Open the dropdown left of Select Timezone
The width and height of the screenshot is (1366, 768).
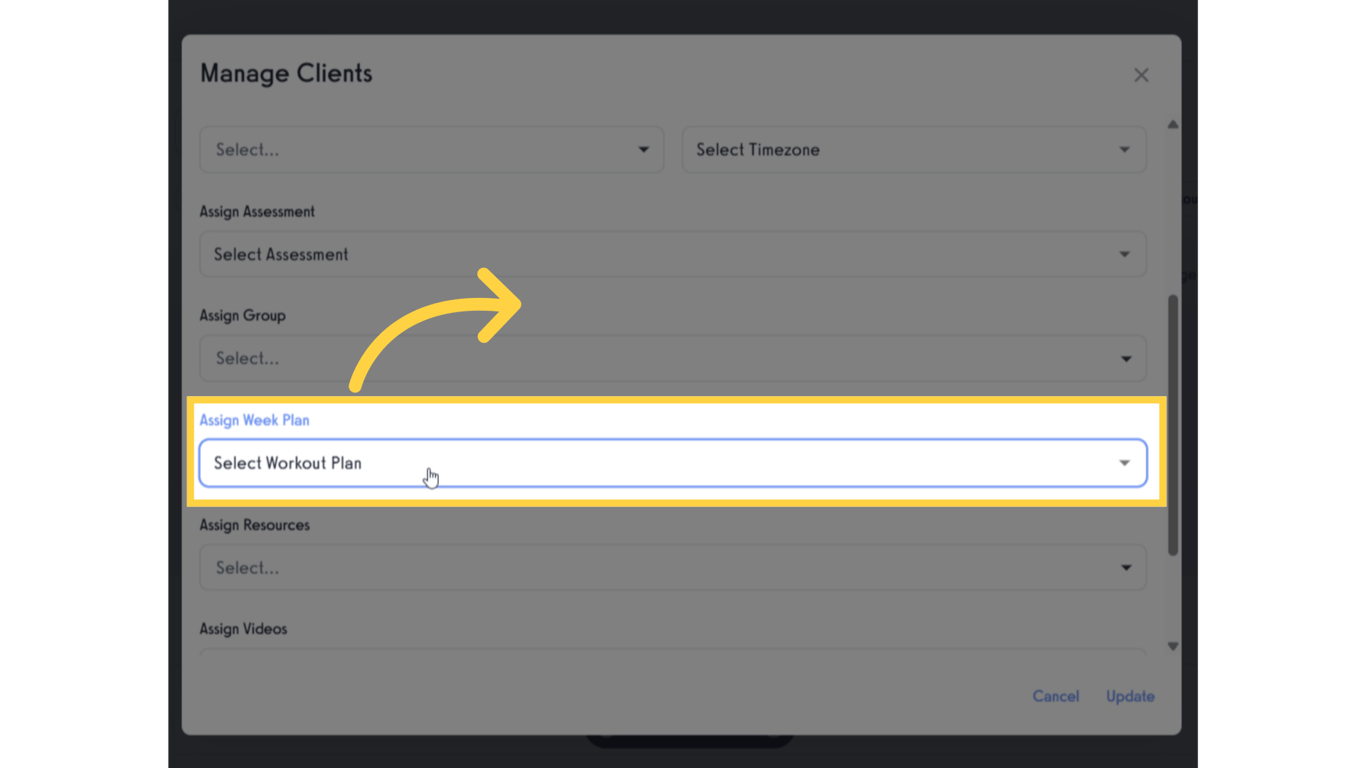(x=420, y=150)
